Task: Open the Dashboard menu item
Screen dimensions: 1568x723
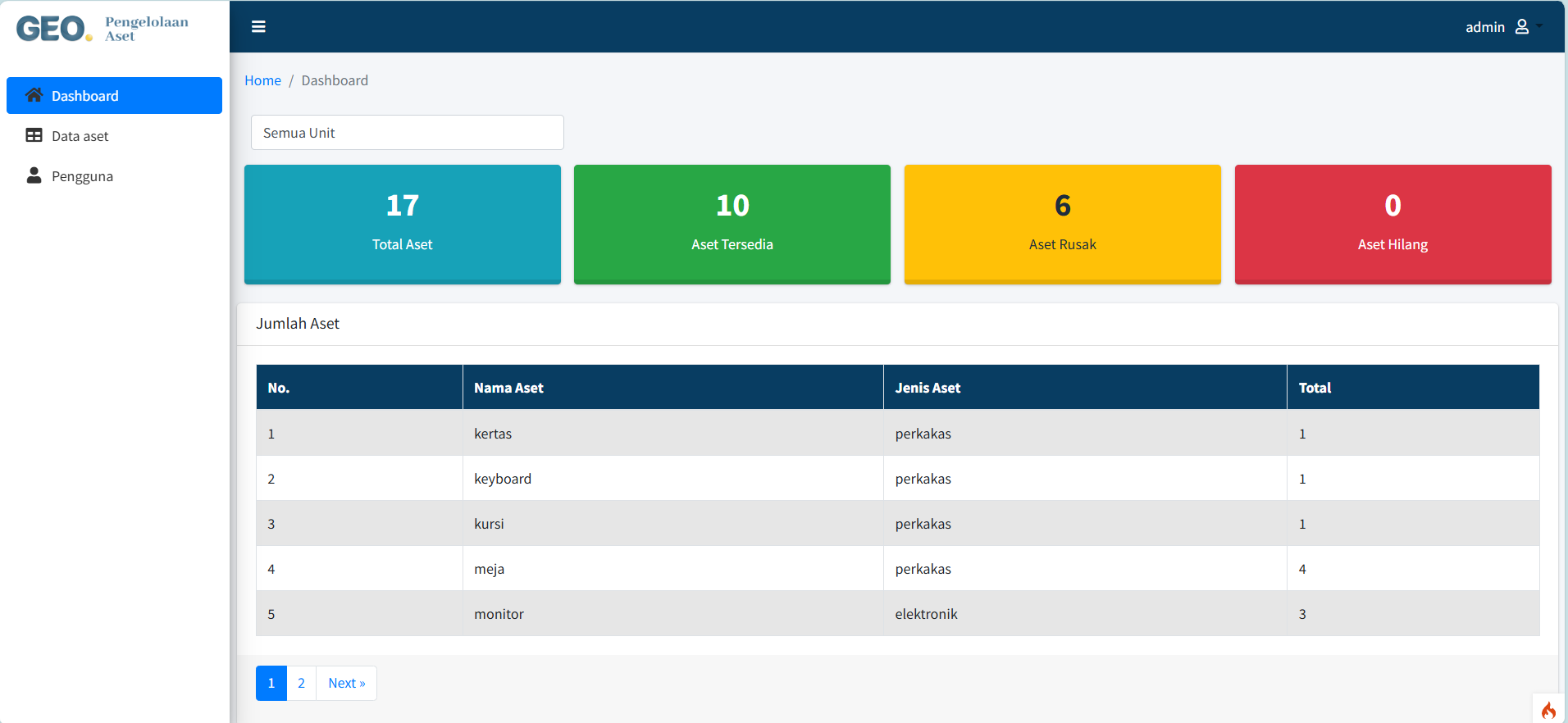Action: [x=114, y=95]
